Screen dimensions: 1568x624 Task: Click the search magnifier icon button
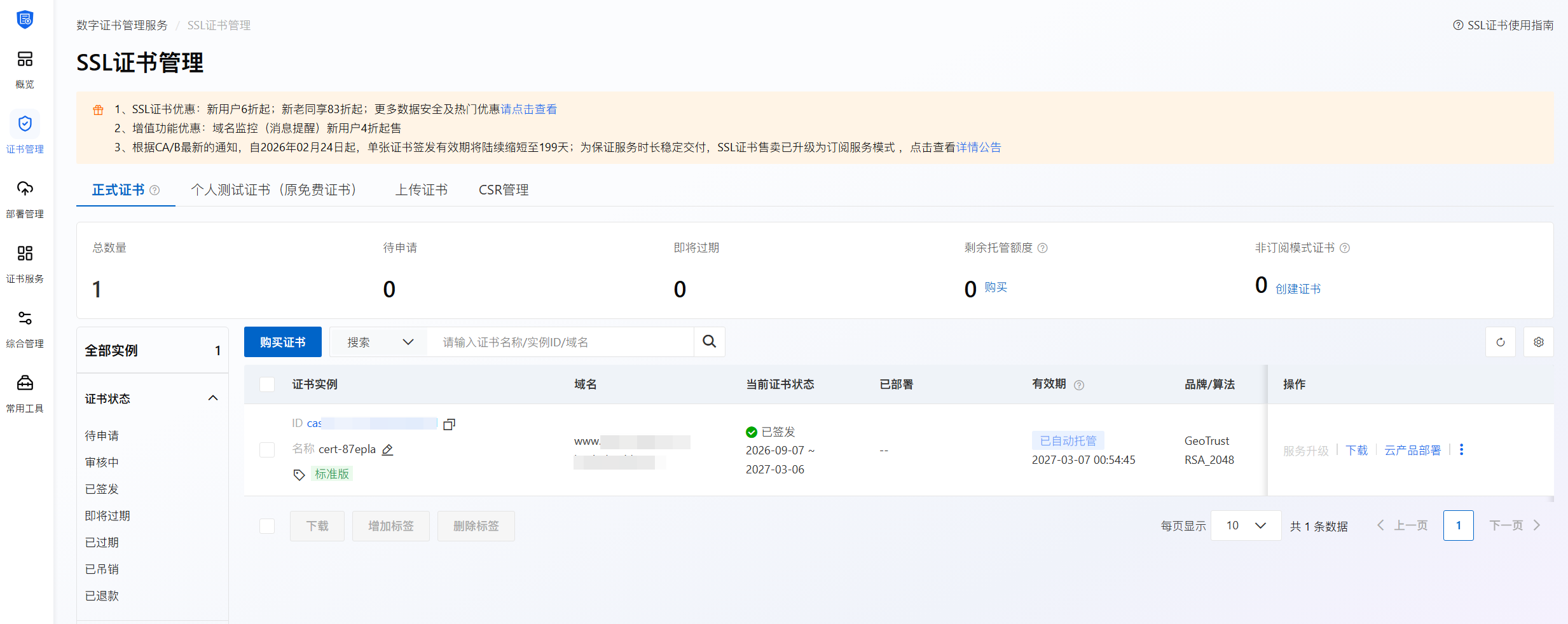[710, 342]
